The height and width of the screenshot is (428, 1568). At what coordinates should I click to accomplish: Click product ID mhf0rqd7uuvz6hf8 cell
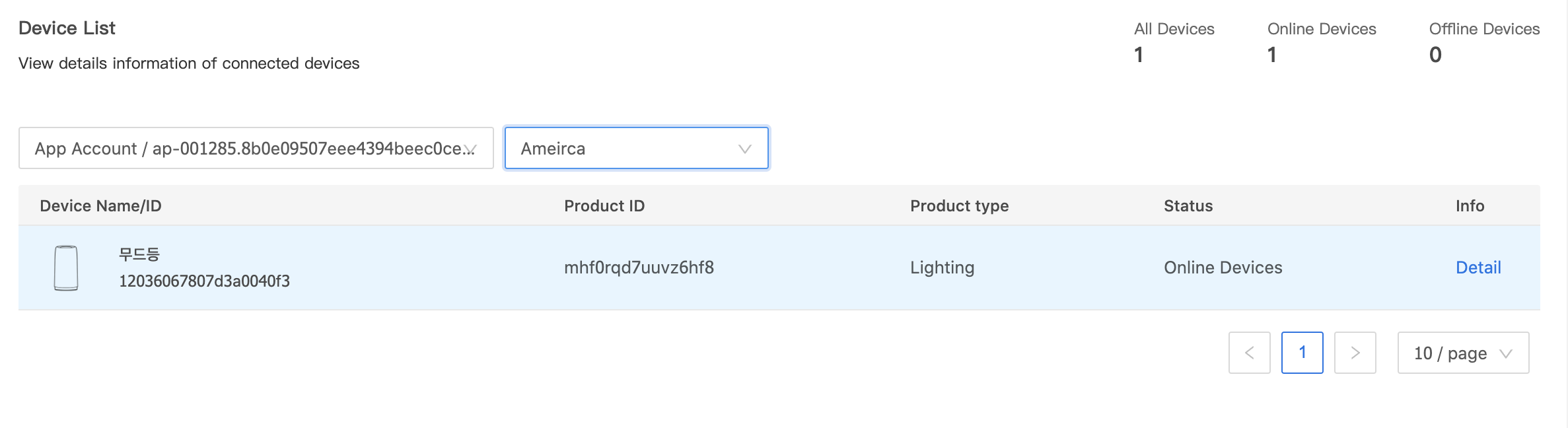[x=639, y=267]
